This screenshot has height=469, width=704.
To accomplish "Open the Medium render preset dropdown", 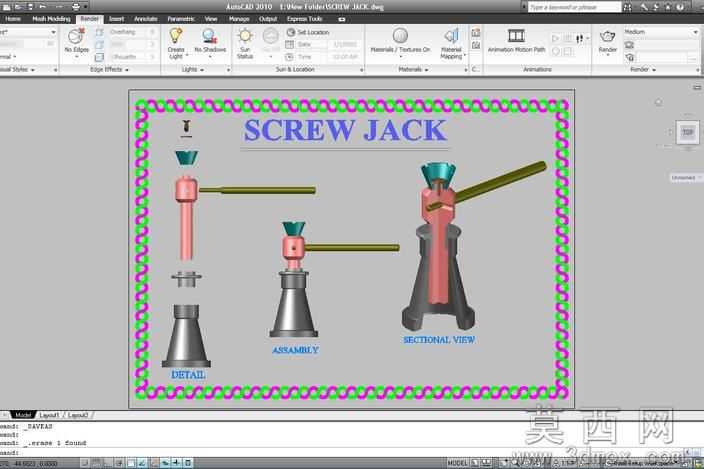I will coord(661,32).
